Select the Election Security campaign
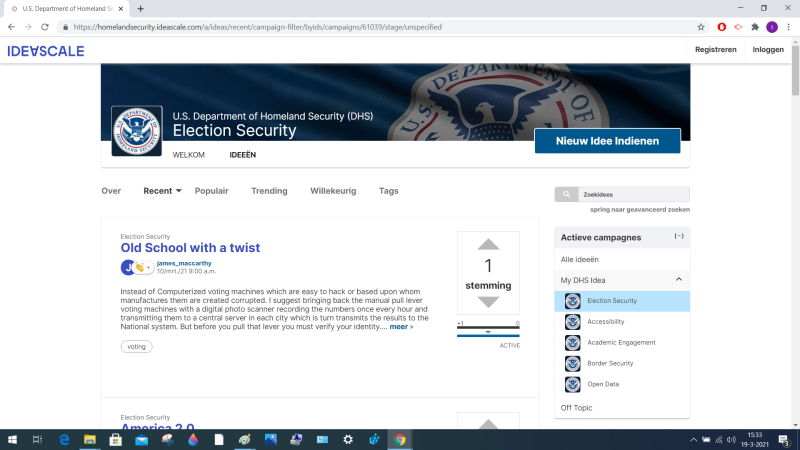Screen dimensions: 800x450 (x=622, y=301)
